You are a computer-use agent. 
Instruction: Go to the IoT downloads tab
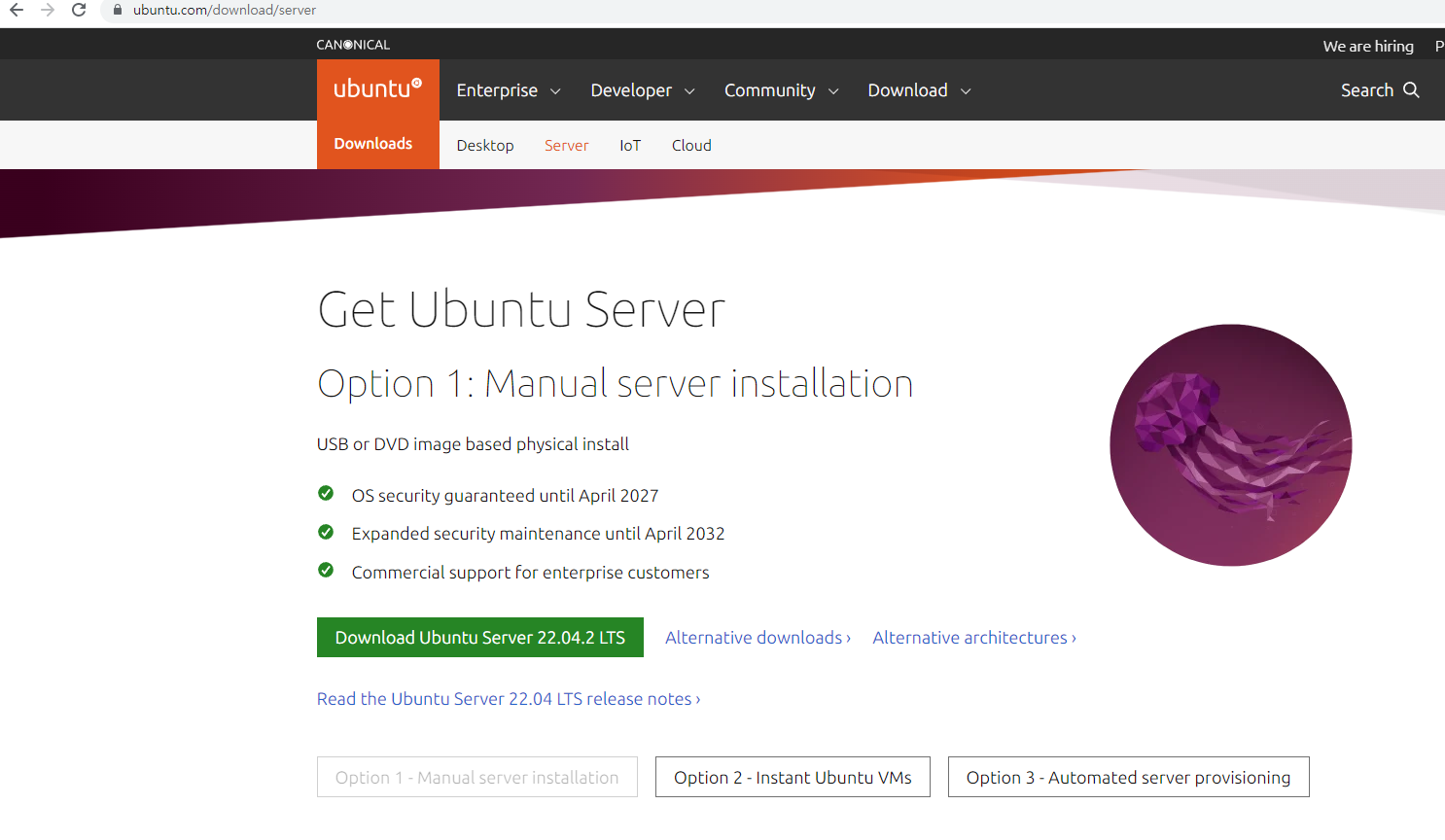coord(630,145)
